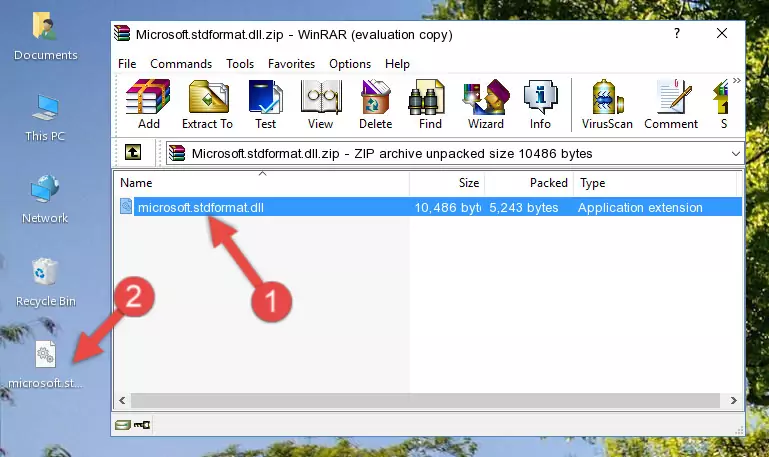This screenshot has height=457, width=769.
Task: Select the Documents desktop icon
Action: tap(45, 36)
